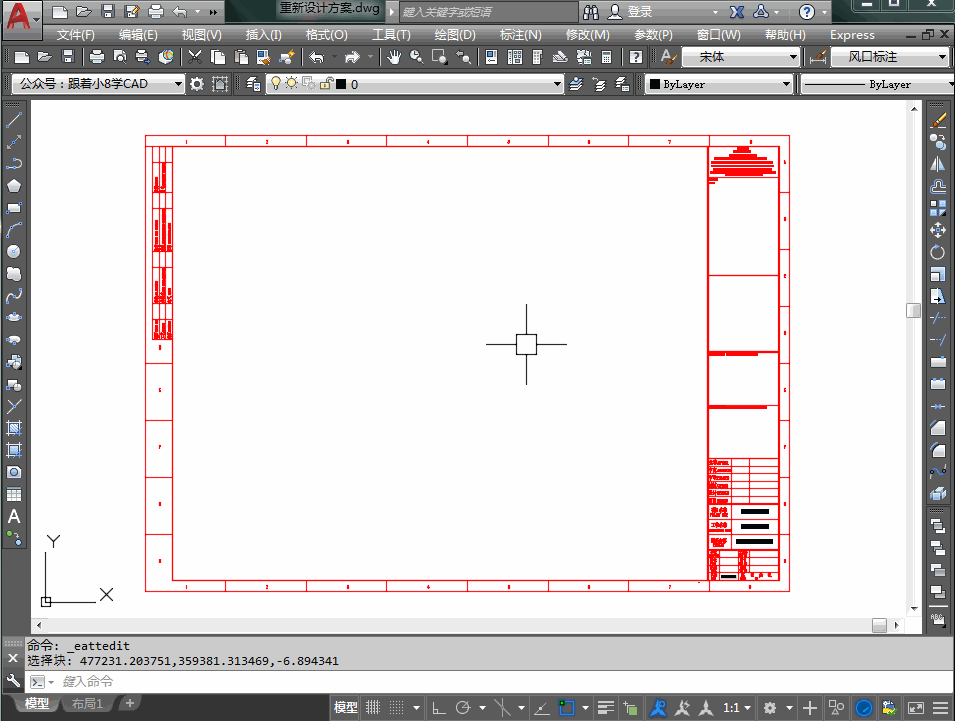
Task: Toggle lineweight display in status bar
Action: [x=606, y=708]
